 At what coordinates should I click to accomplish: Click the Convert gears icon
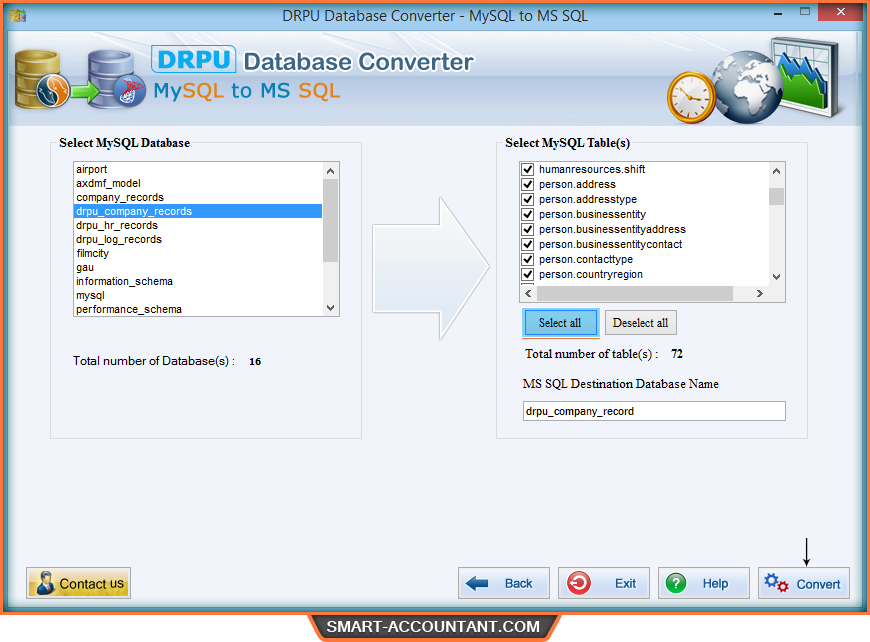tap(776, 583)
